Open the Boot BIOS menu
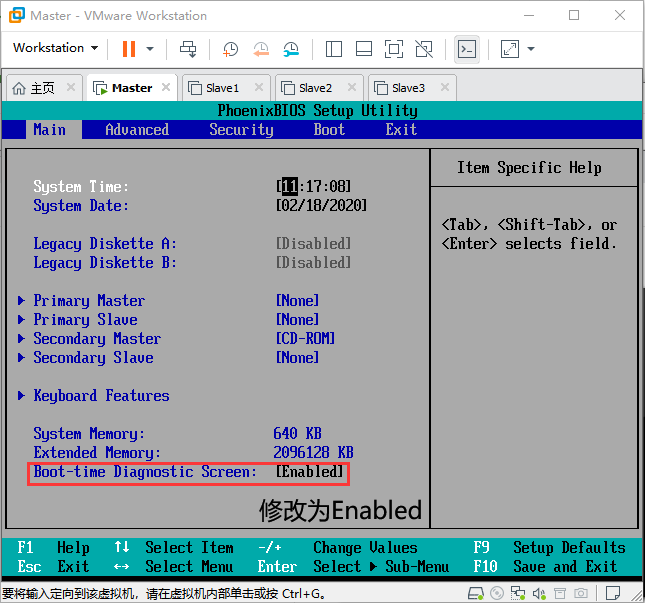645x603 pixels. pos(329,130)
